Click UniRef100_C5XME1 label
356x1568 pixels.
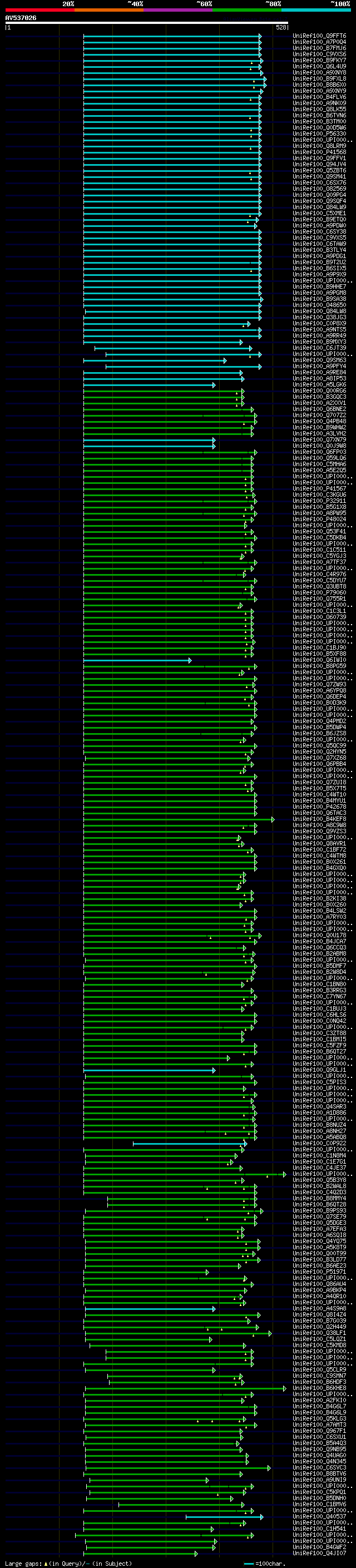(319, 213)
